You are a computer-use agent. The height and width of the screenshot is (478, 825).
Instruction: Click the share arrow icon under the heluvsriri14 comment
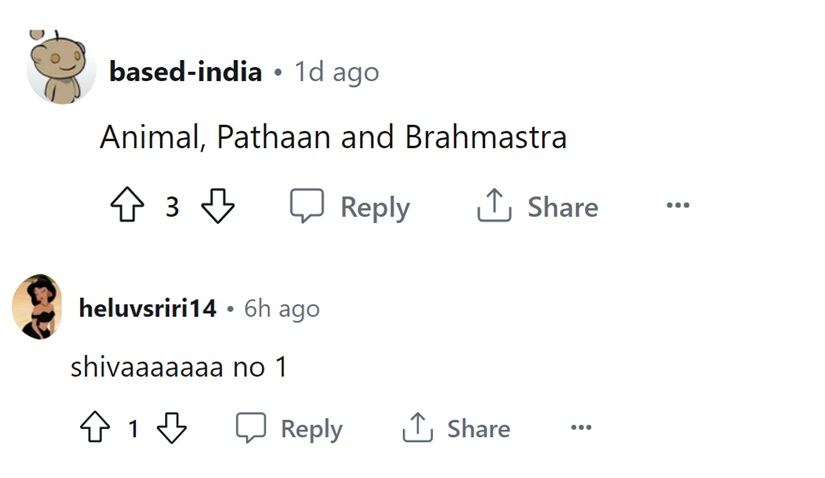[x=417, y=429]
